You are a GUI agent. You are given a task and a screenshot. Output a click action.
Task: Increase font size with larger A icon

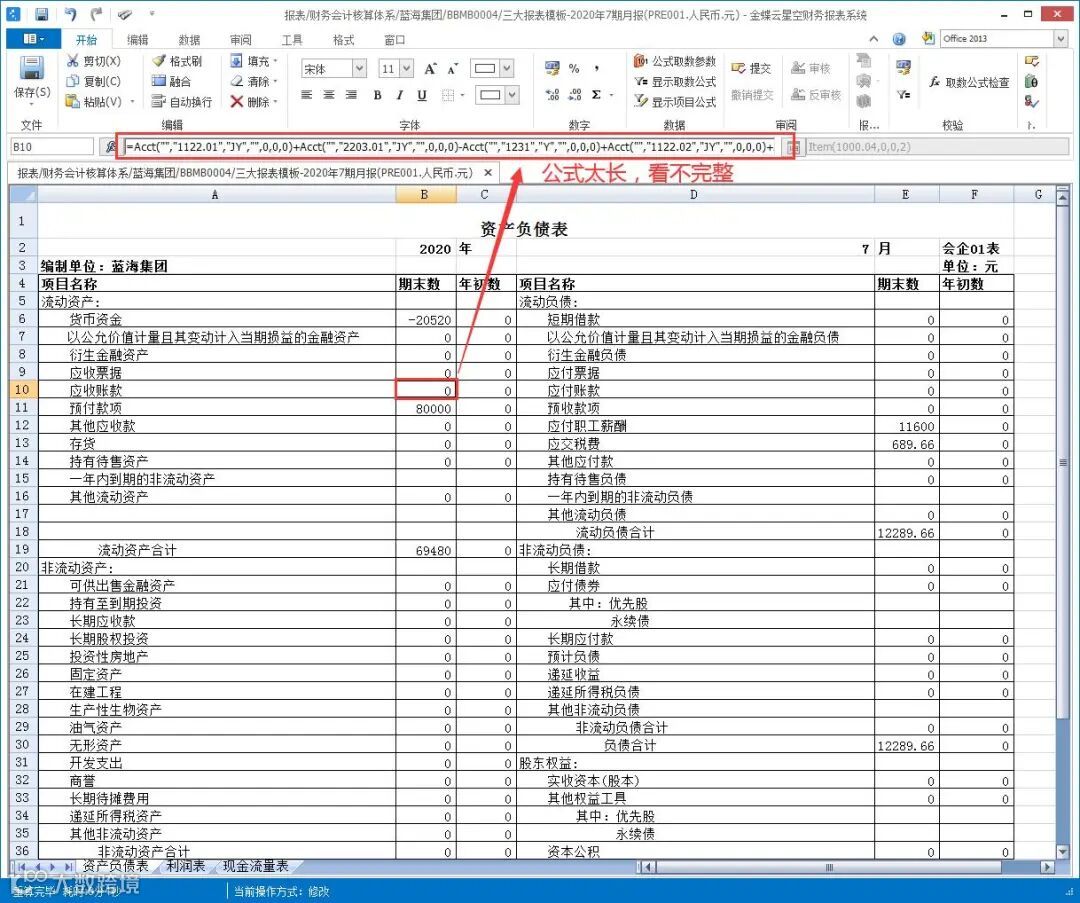430,68
